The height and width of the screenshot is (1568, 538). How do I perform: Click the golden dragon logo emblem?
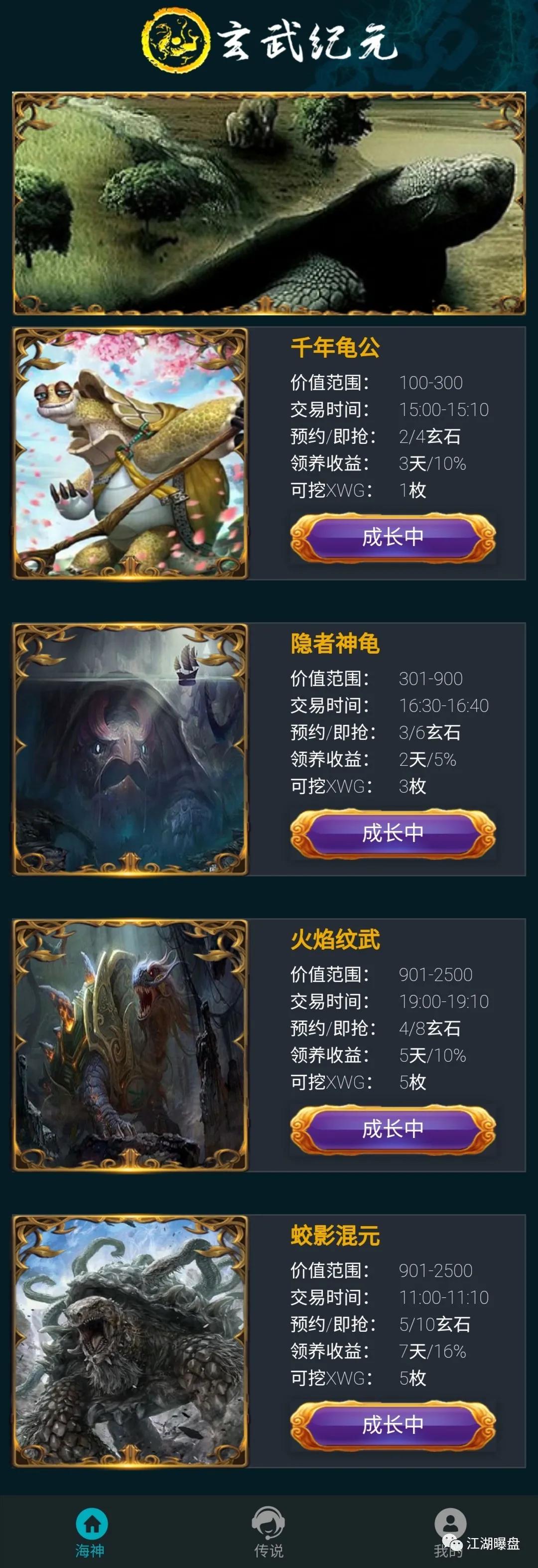pos(176,40)
